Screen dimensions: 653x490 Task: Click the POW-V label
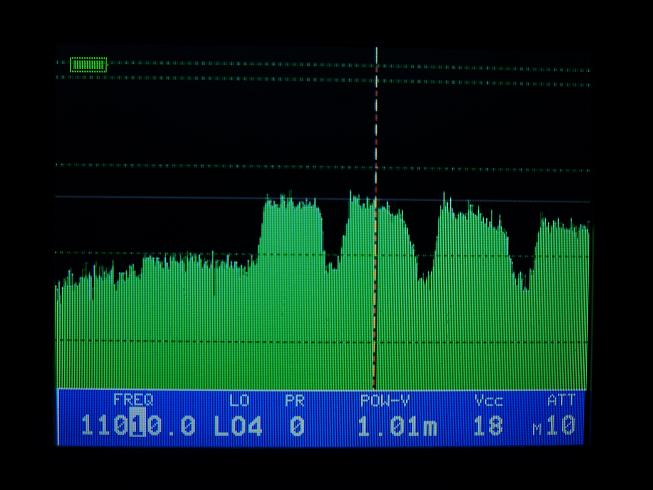[385, 400]
